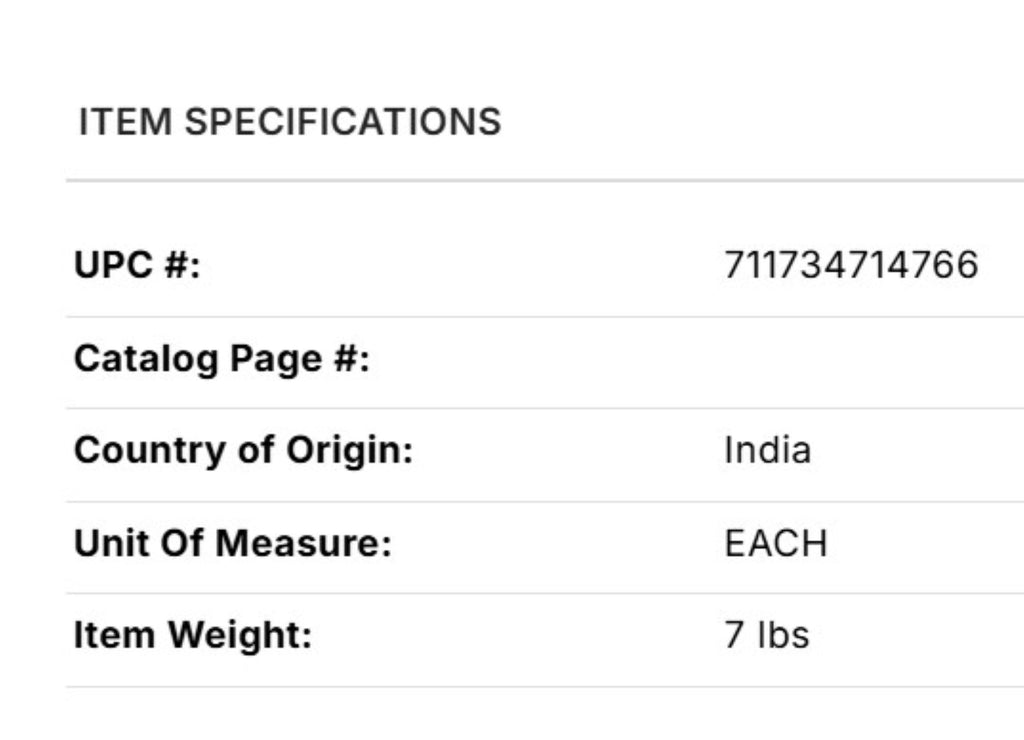Click the UPC # label
Screen dimensions: 1024x740
[x=137, y=266]
